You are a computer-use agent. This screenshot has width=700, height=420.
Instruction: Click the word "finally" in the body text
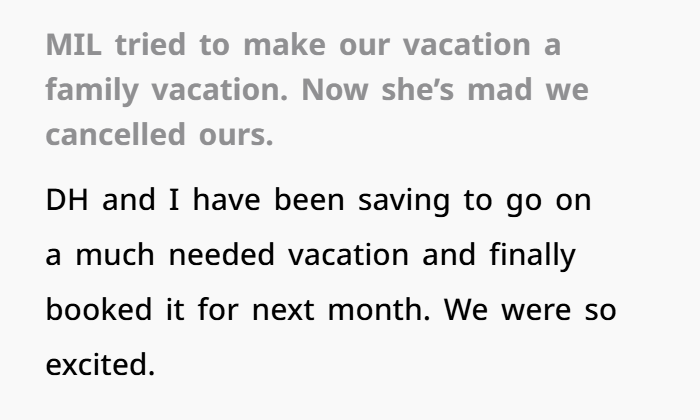click(x=532, y=255)
